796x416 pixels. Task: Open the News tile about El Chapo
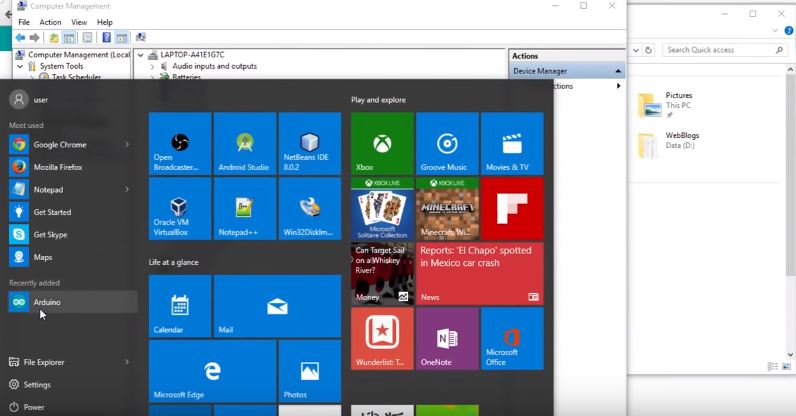click(479, 274)
